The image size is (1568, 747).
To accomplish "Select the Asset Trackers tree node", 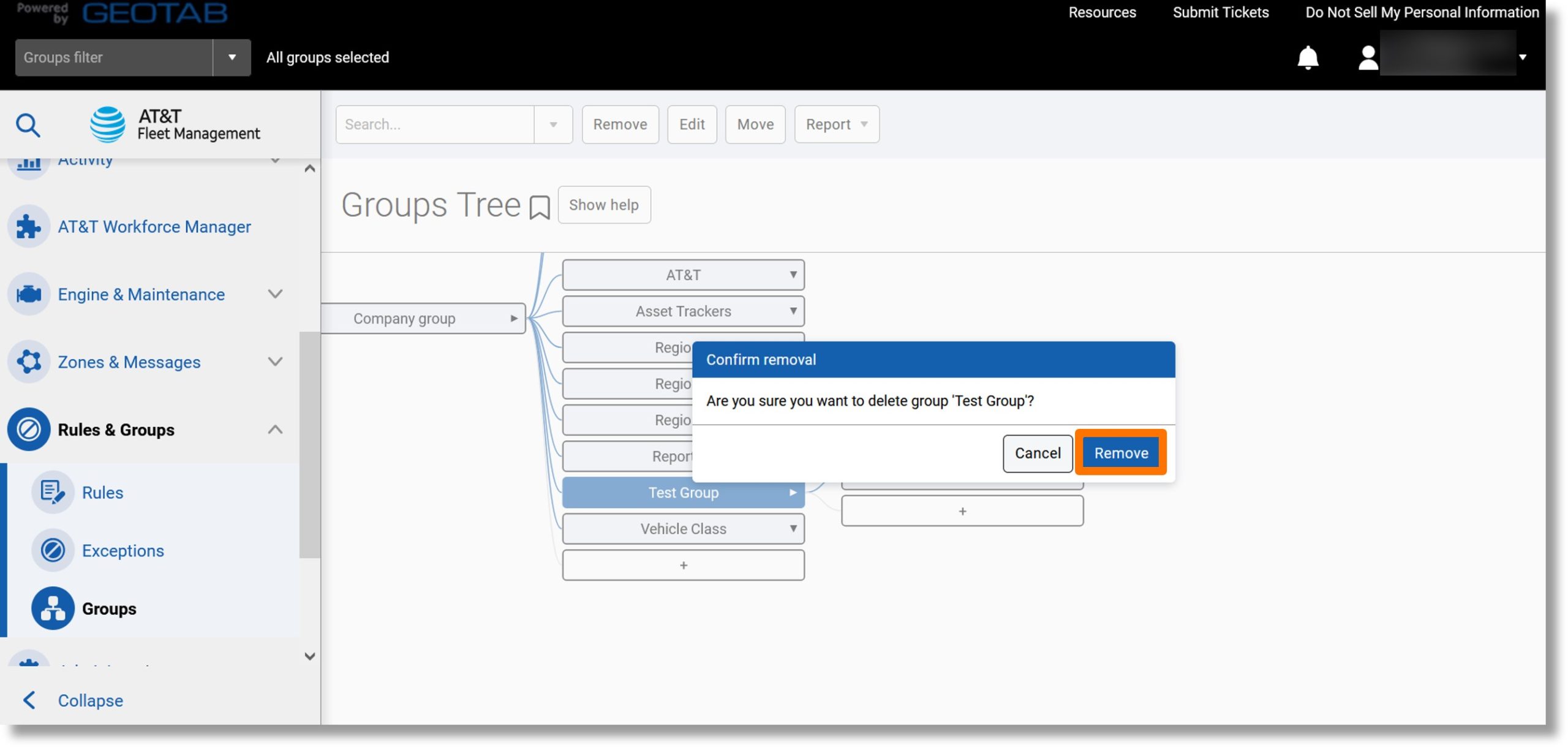I will [683, 311].
